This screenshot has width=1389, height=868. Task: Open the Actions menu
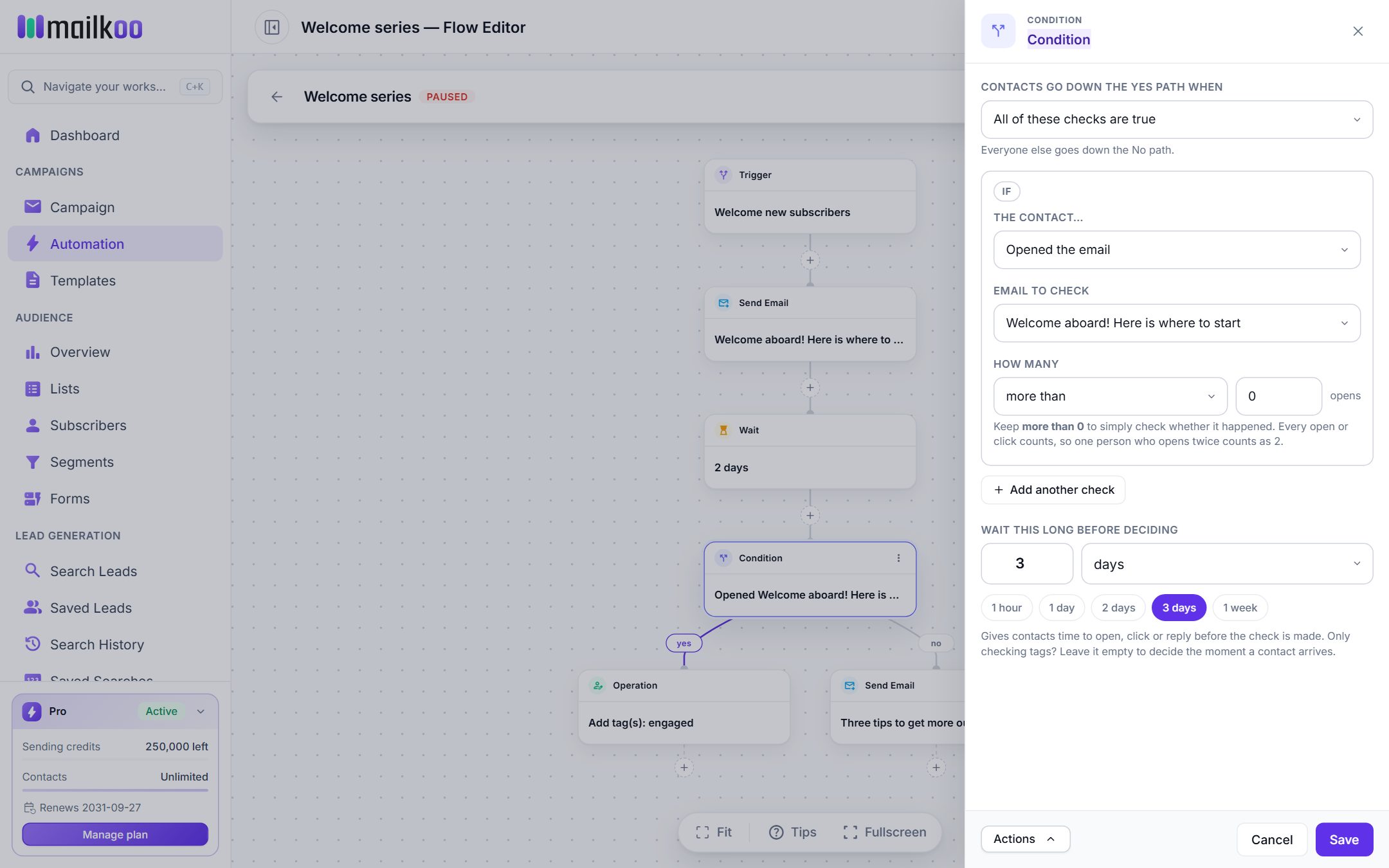(x=1025, y=840)
